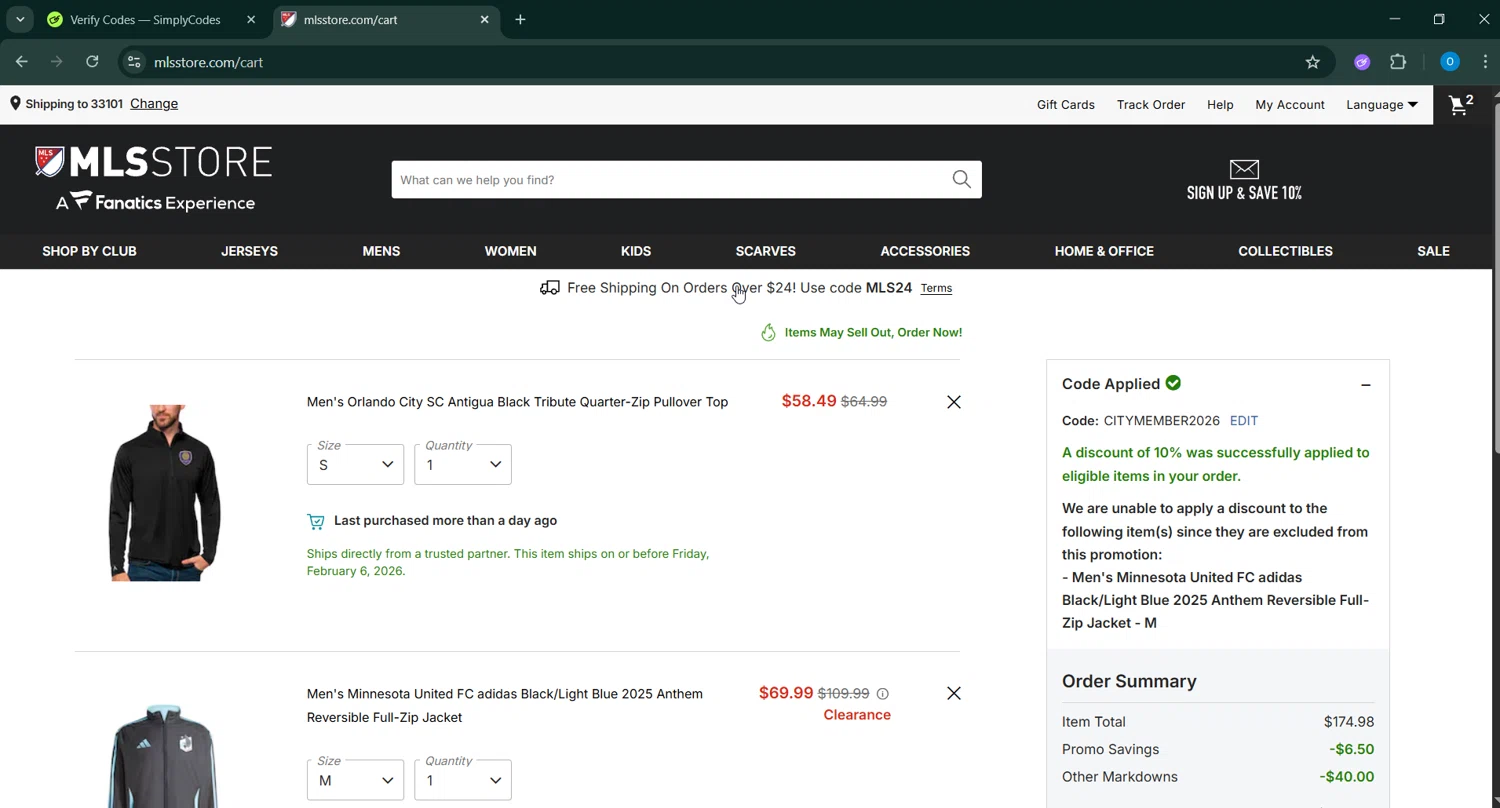
Task: Open the Chrome three-dot menu
Action: coord(1485,62)
